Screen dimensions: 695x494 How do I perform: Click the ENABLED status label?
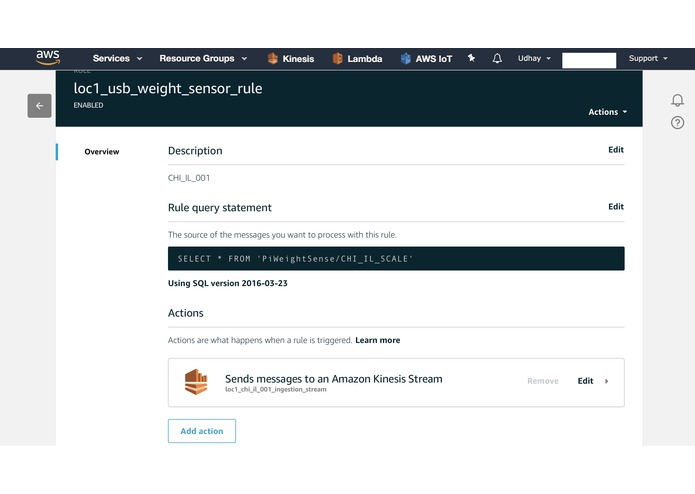(x=88, y=105)
